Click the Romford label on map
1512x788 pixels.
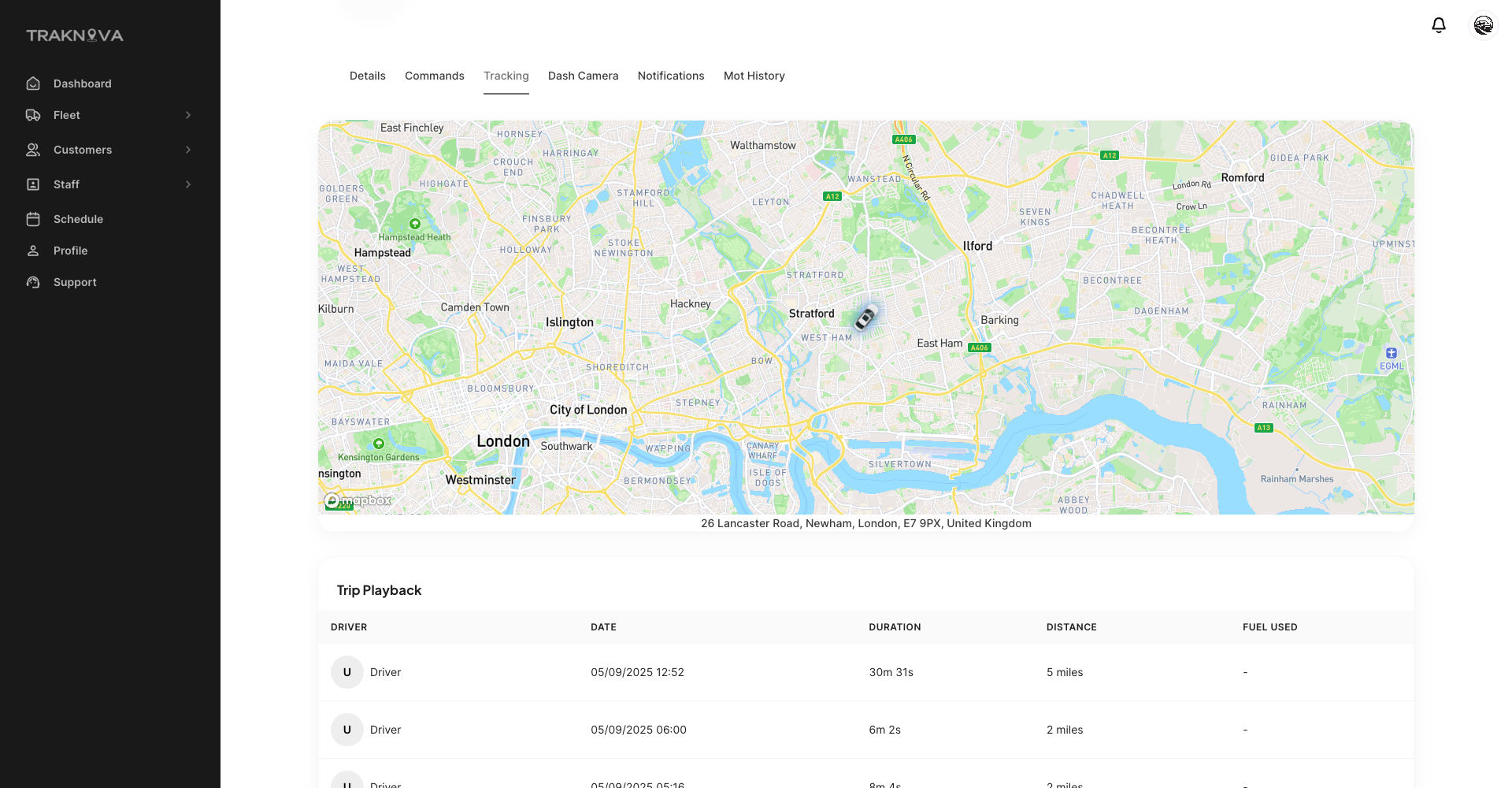[x=1243, y=178]
